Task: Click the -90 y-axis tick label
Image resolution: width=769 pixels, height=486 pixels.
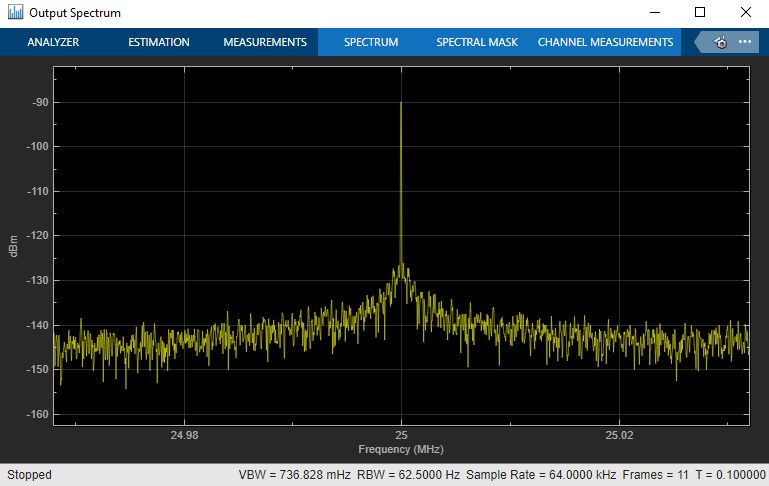Action: (x=40, y=102)
